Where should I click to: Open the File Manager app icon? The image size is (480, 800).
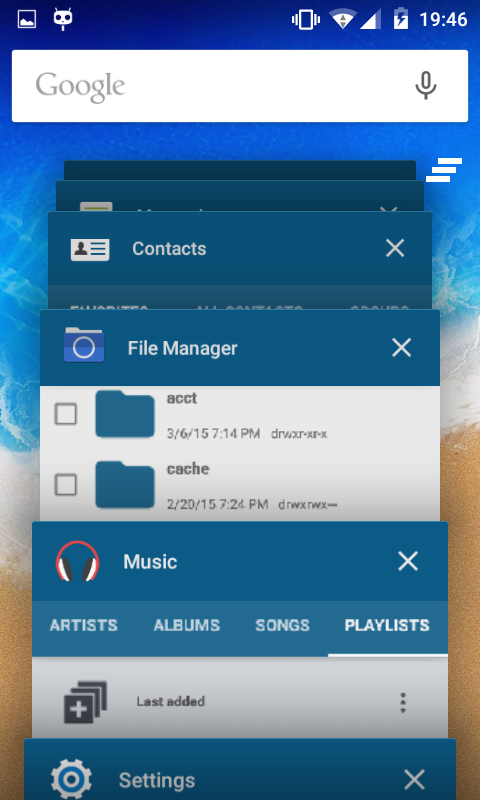84,345
